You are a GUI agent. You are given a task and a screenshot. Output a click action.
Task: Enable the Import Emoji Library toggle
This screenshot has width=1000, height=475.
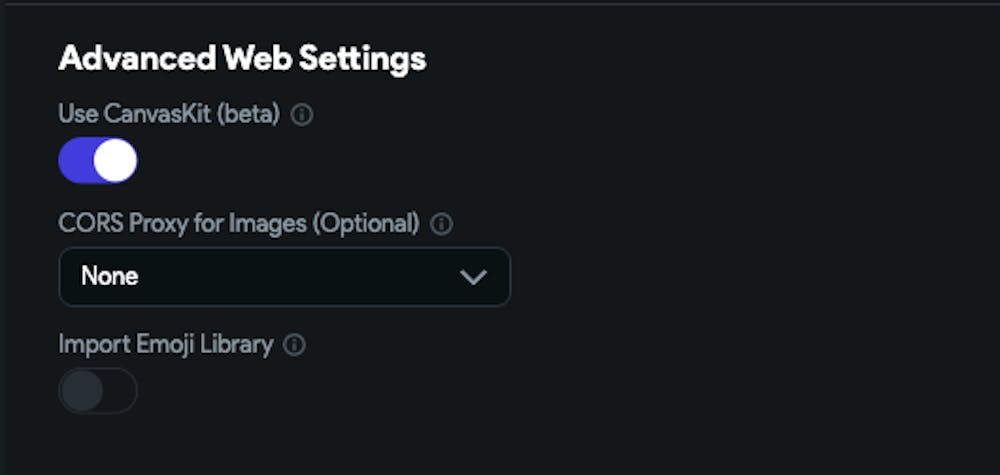coord(98,390)
